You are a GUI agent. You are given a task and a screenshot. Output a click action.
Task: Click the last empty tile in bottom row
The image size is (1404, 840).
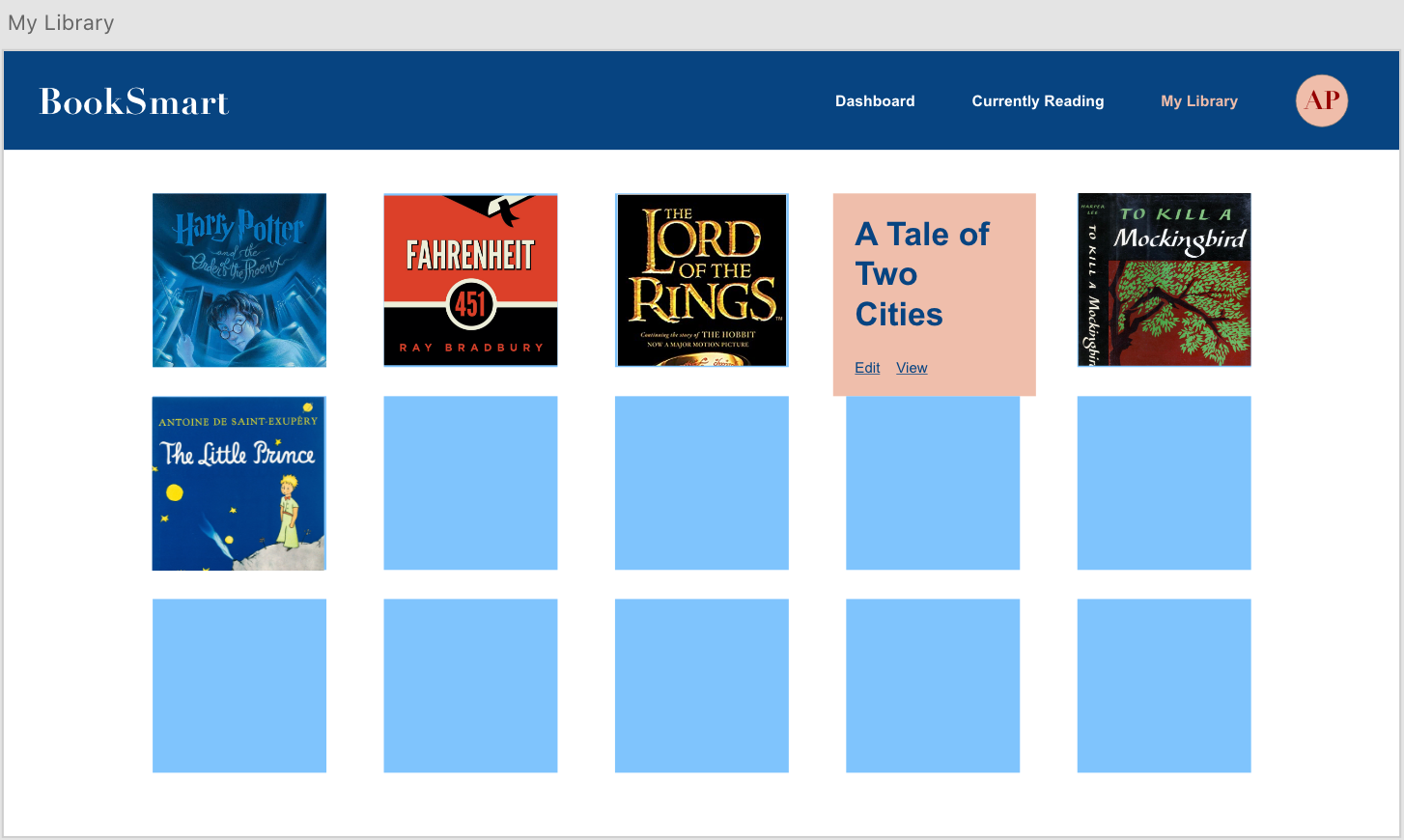[1164, 686]
